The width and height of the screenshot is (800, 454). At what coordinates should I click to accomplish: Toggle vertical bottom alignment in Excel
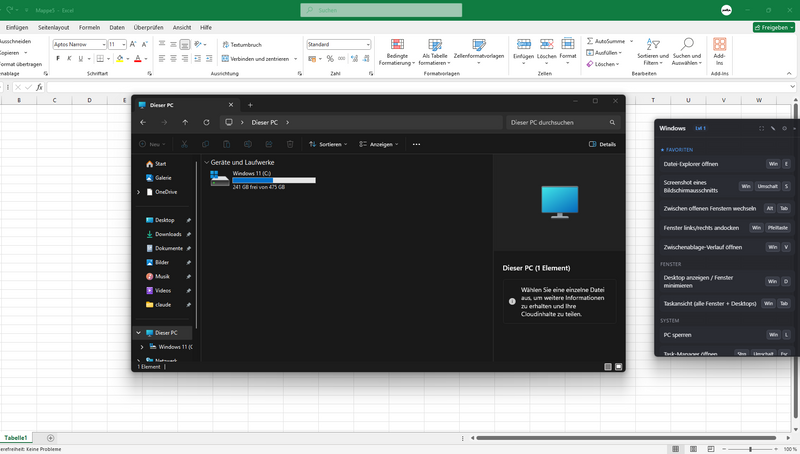click(185, 44)
